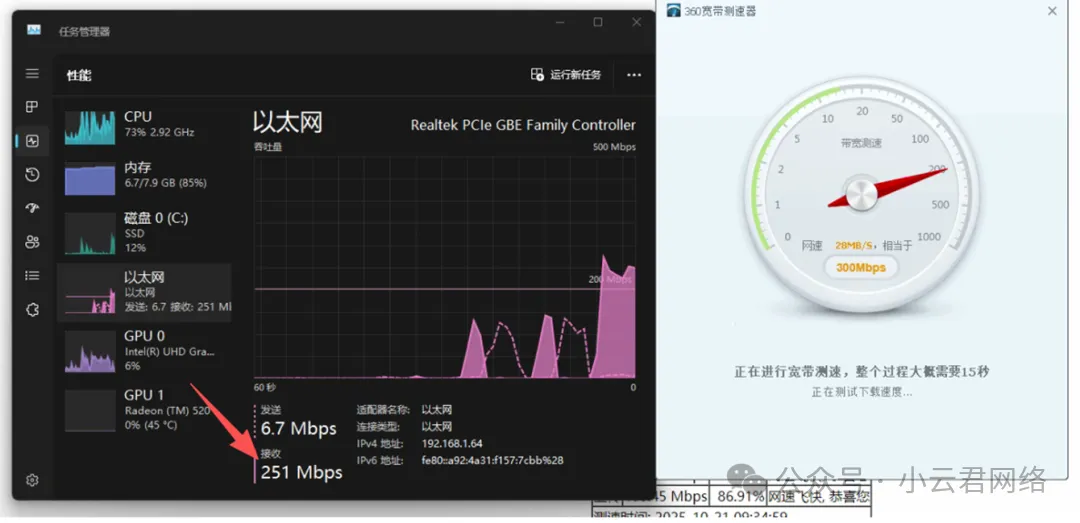Click the 运行新任务 button
The image size is (1080, 523).
[566, 75]
